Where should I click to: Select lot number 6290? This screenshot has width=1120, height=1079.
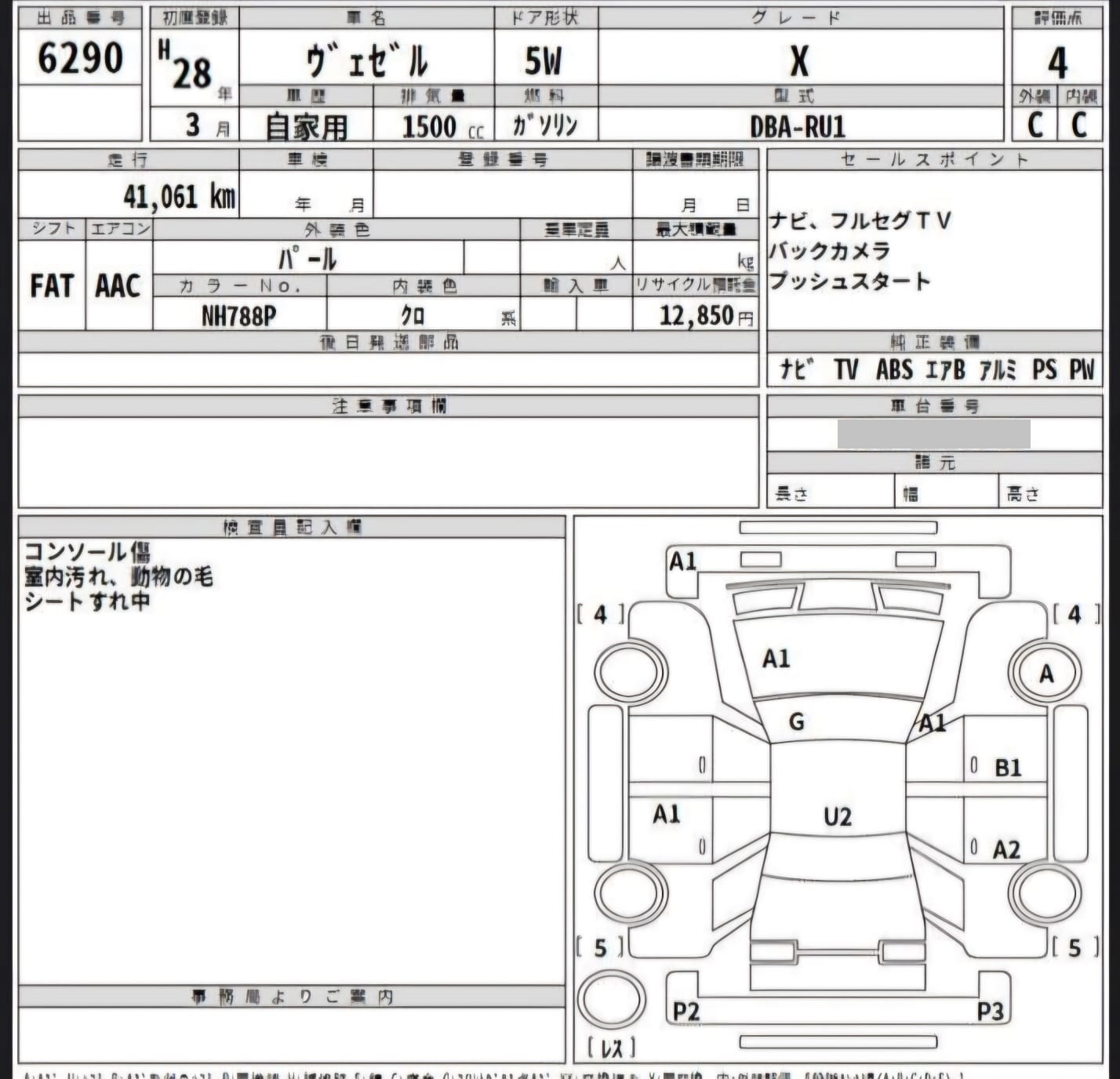coord(80,57)
